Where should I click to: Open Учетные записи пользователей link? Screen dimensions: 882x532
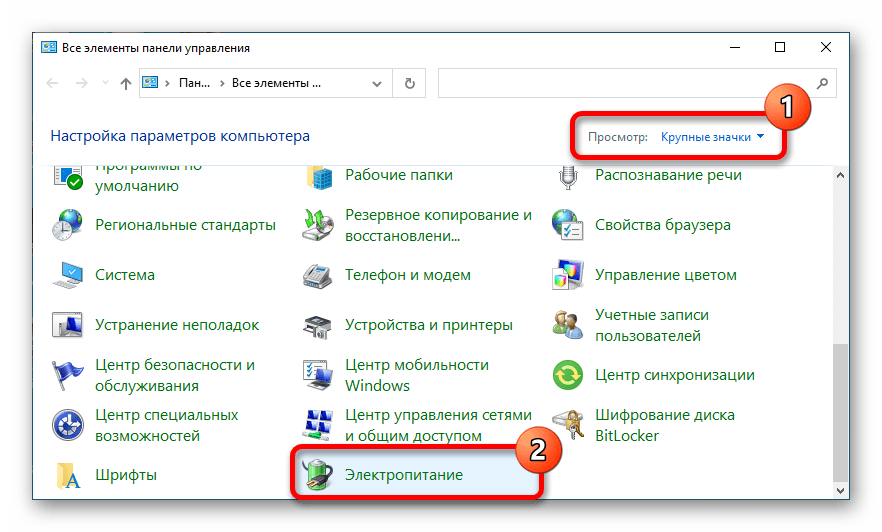650,325
